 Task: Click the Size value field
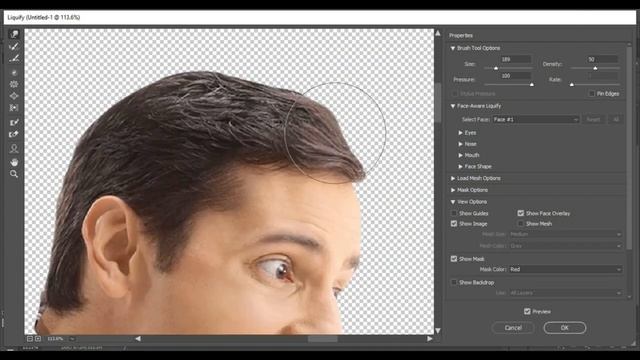tap(516, 60)
